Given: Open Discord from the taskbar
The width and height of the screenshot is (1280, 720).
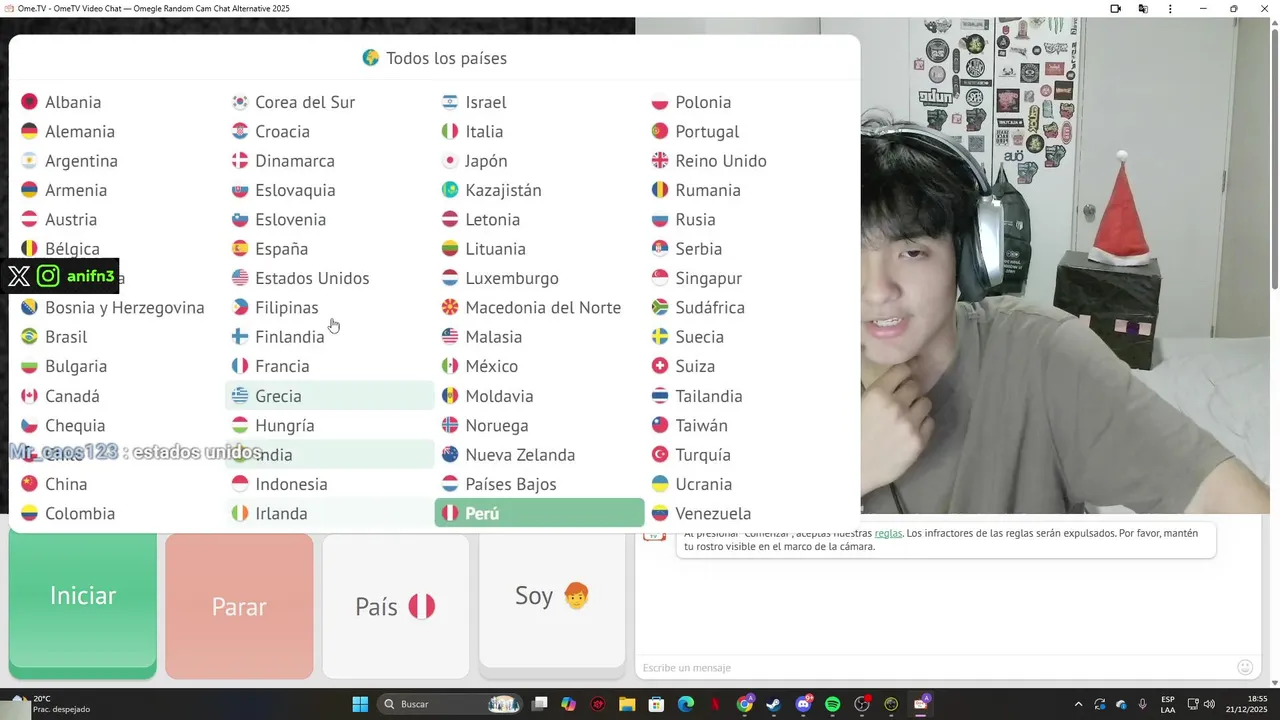Looking at the screenshot, I should tap(803, 704).
